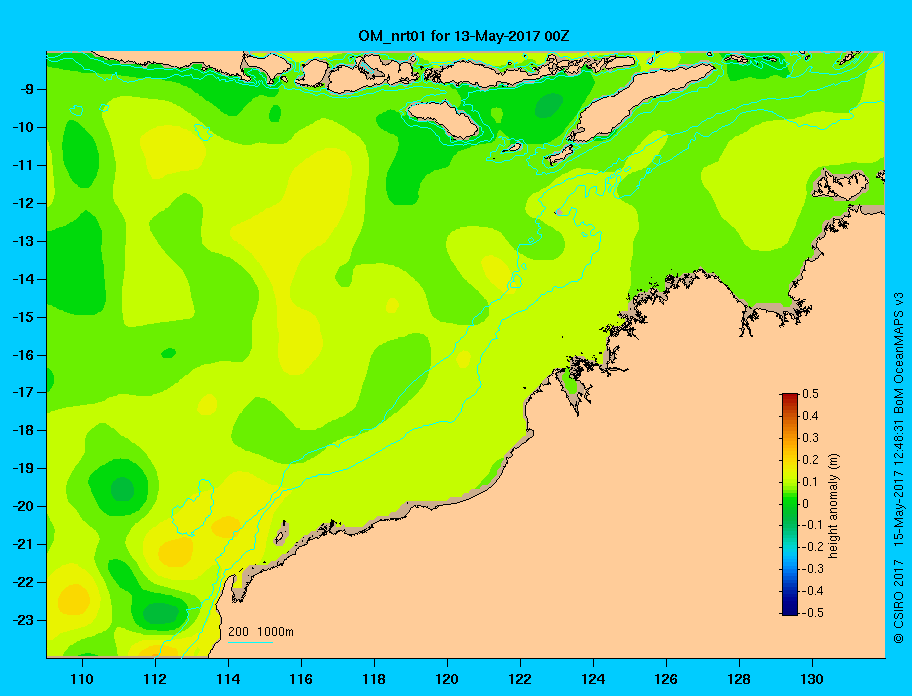Click the -0.2 colorbar tick label
This screenshot has width=912, height=696.
tap(813, 547)
